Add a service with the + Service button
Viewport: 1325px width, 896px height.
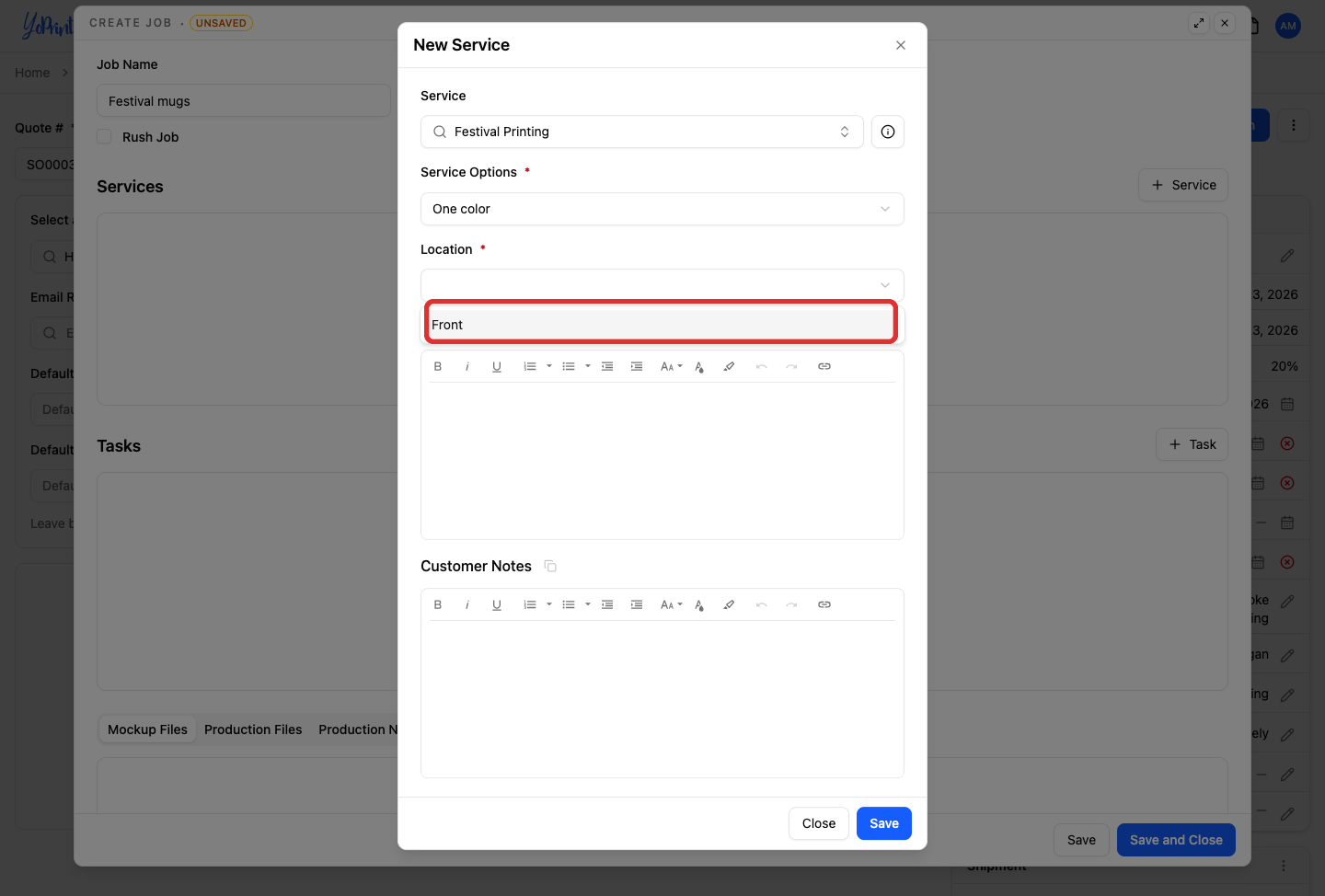tap(1183, 185)
